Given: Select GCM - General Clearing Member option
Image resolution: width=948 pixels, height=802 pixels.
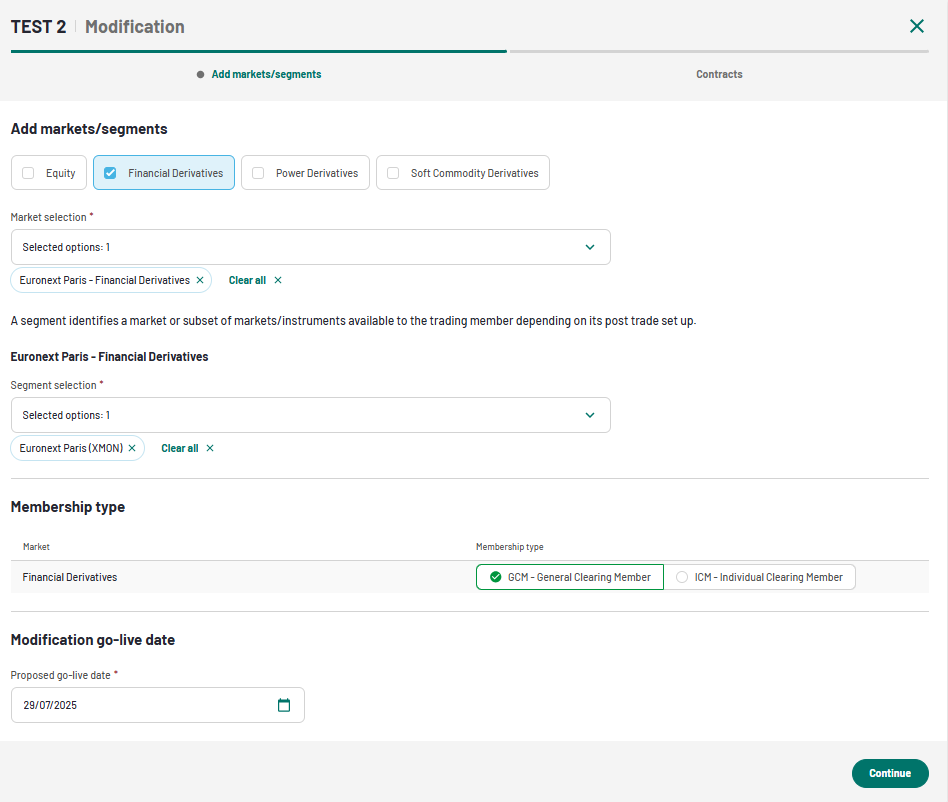Looking at the screenshot, I should click(x=570, y=577).
